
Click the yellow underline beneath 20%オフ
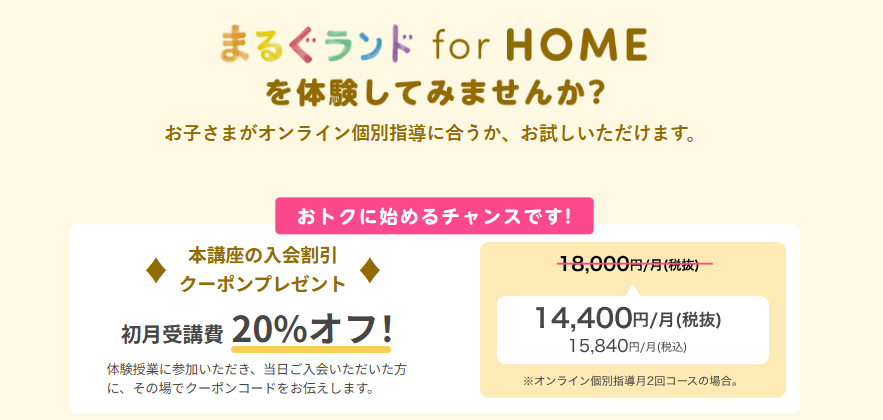point(311,349)
